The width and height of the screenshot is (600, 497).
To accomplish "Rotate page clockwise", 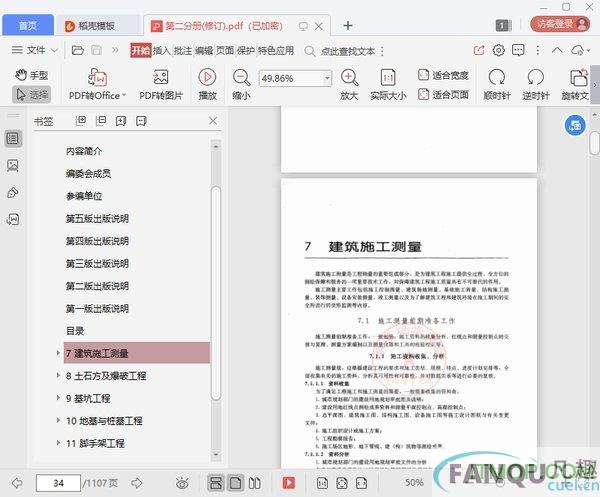I will 497,85.
